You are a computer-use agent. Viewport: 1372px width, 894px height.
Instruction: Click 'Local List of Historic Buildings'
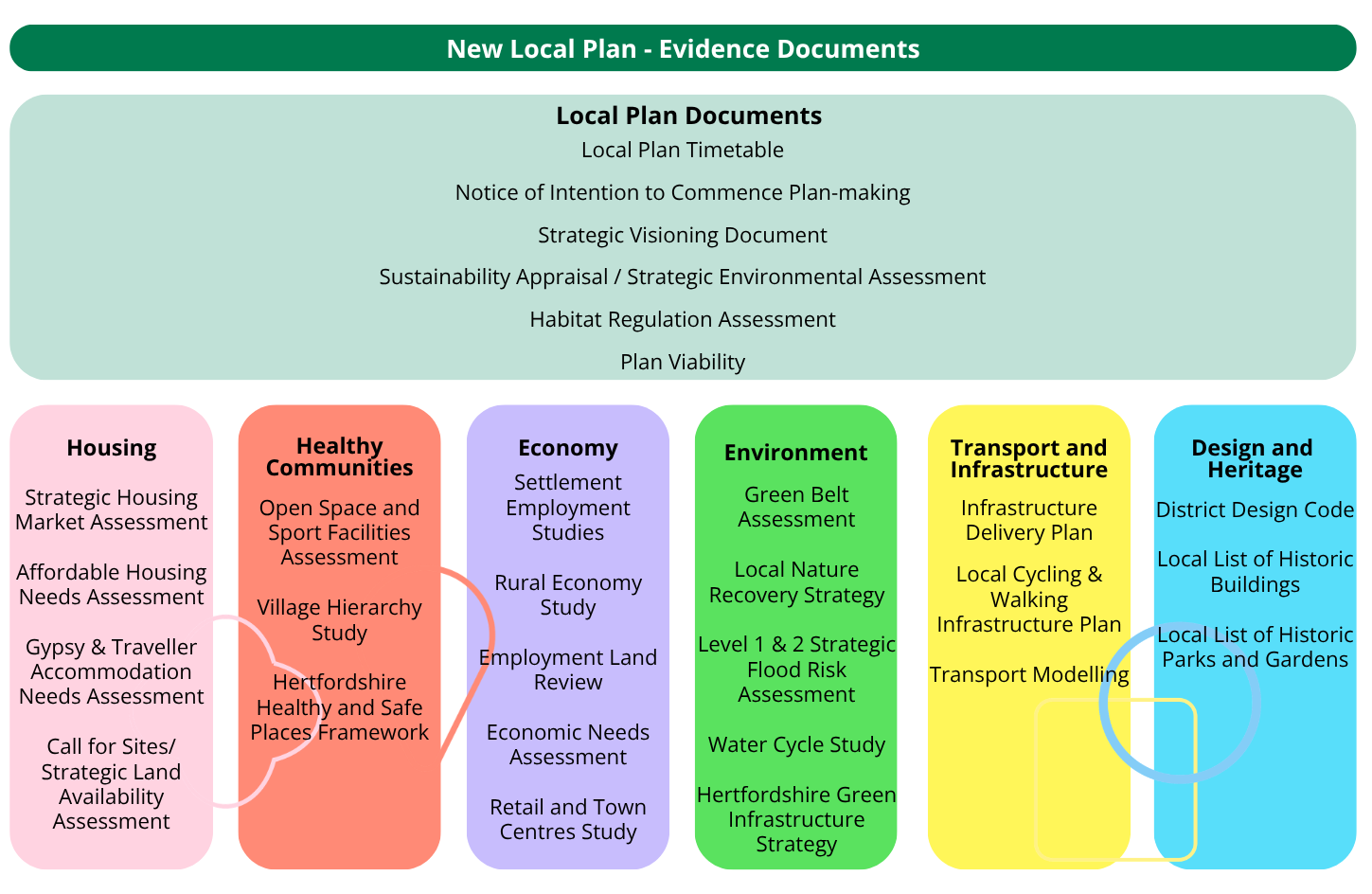coord(1256,572)
